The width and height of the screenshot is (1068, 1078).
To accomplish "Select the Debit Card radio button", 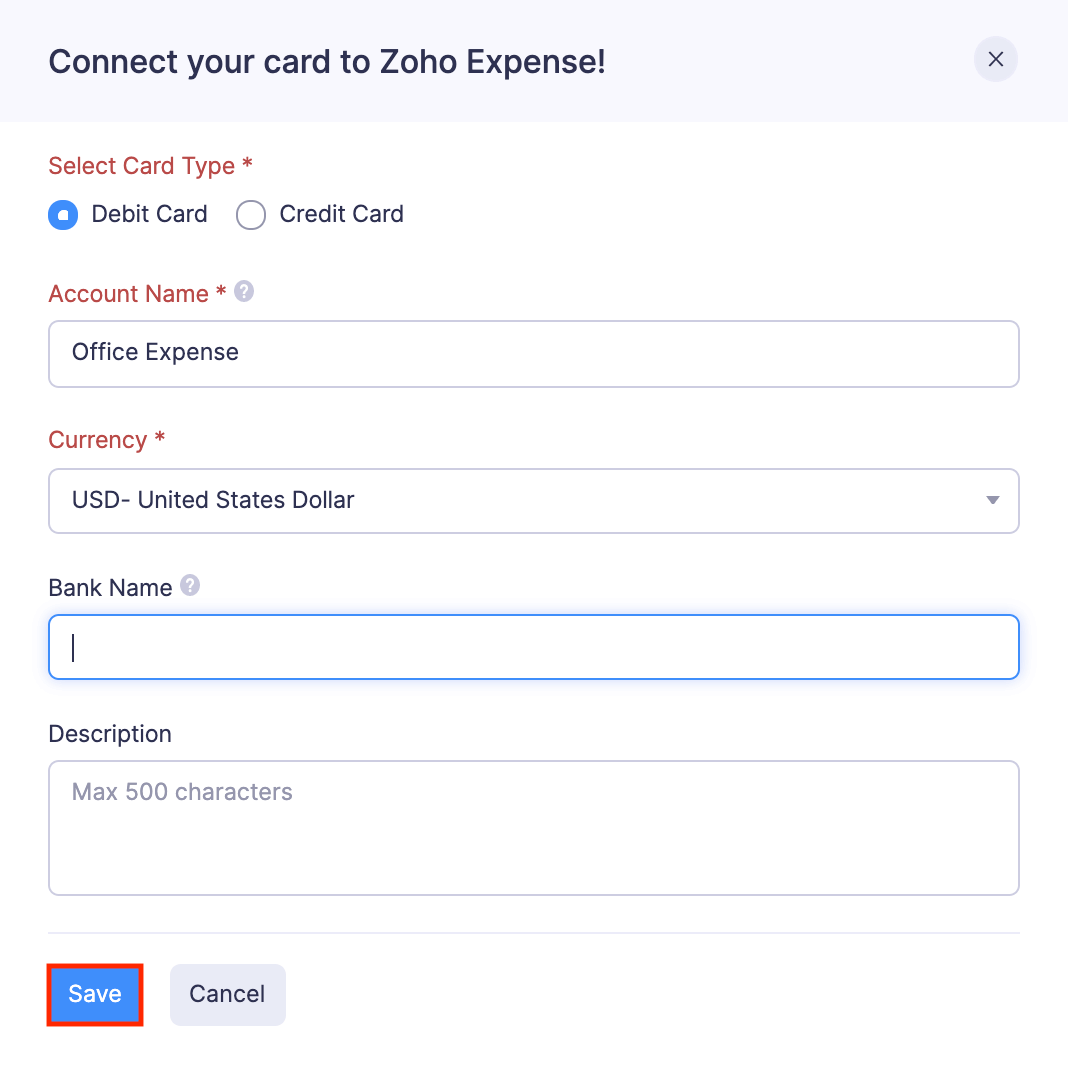I will tap(63, 215).
